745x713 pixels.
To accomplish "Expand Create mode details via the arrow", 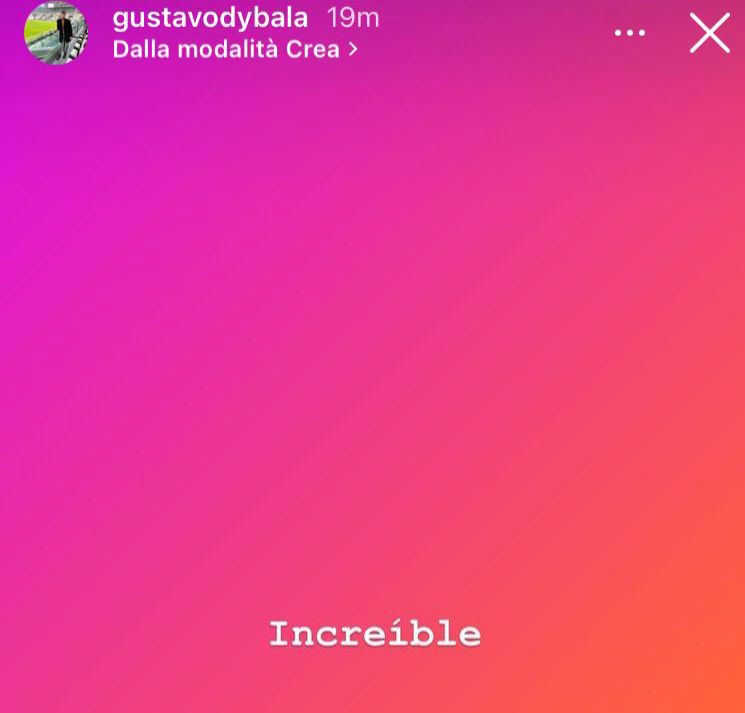I will (x=353, y=50).
